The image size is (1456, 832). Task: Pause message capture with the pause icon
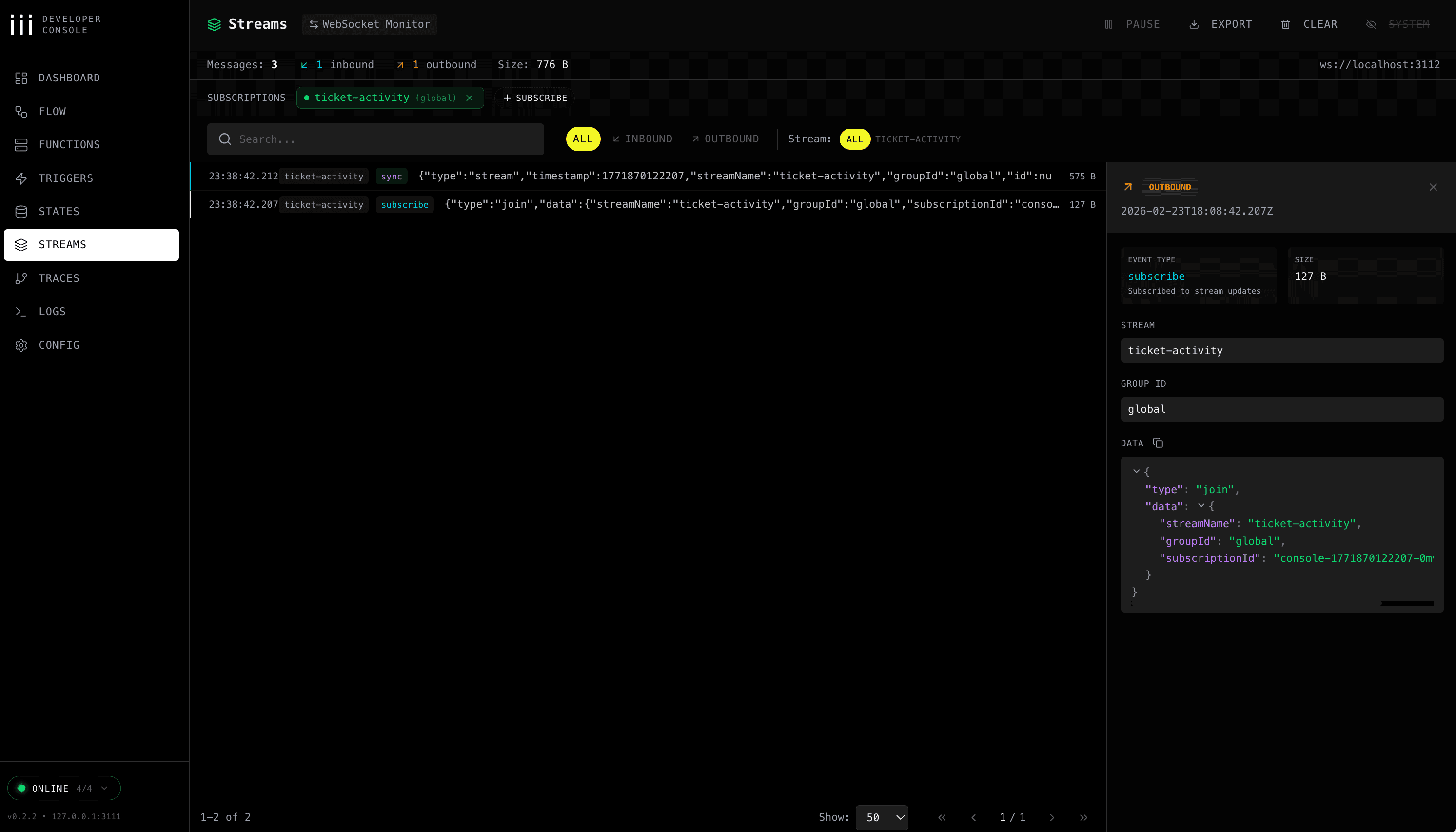click(x=1109, y=24)
